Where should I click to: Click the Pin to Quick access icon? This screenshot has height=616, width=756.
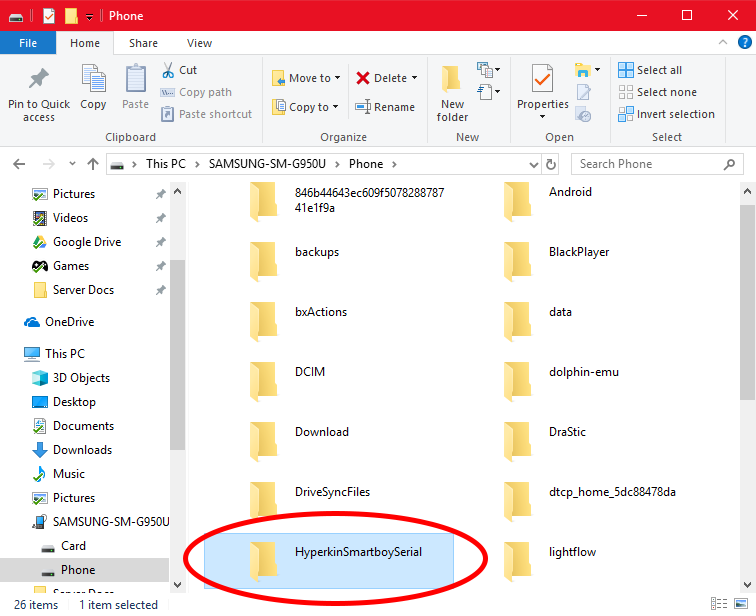point(39,79)
